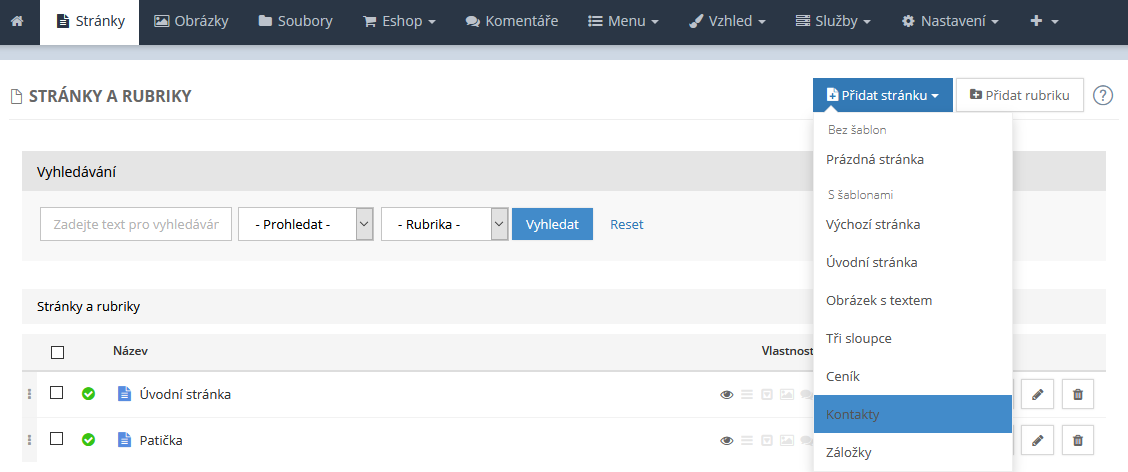Choose Kontakty template from the dropdown
Viewport: 1128px width, 472px height.
[912, 414]
